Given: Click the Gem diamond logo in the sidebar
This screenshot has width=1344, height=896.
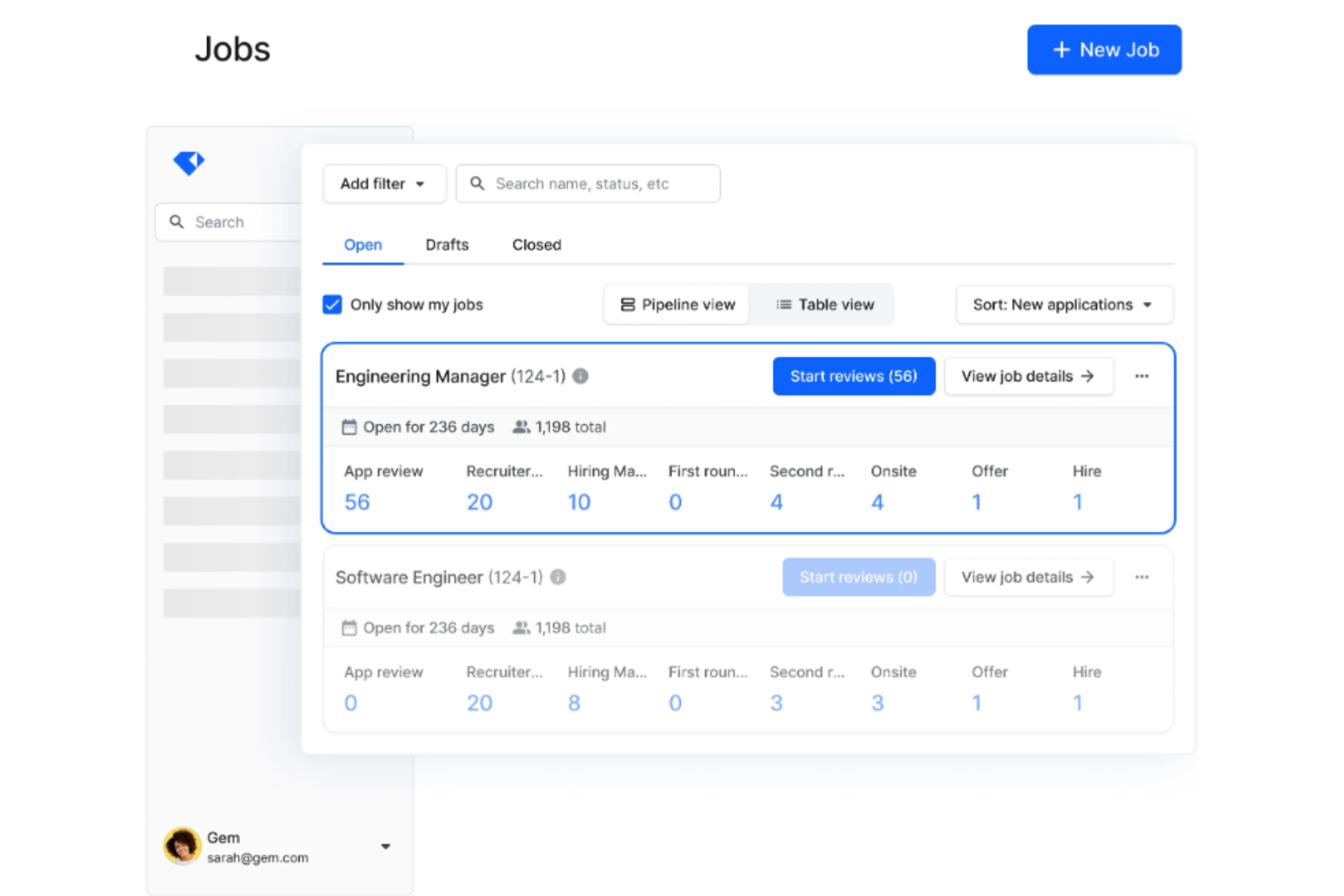Looking at the screenshot, I should pos(188,163).
